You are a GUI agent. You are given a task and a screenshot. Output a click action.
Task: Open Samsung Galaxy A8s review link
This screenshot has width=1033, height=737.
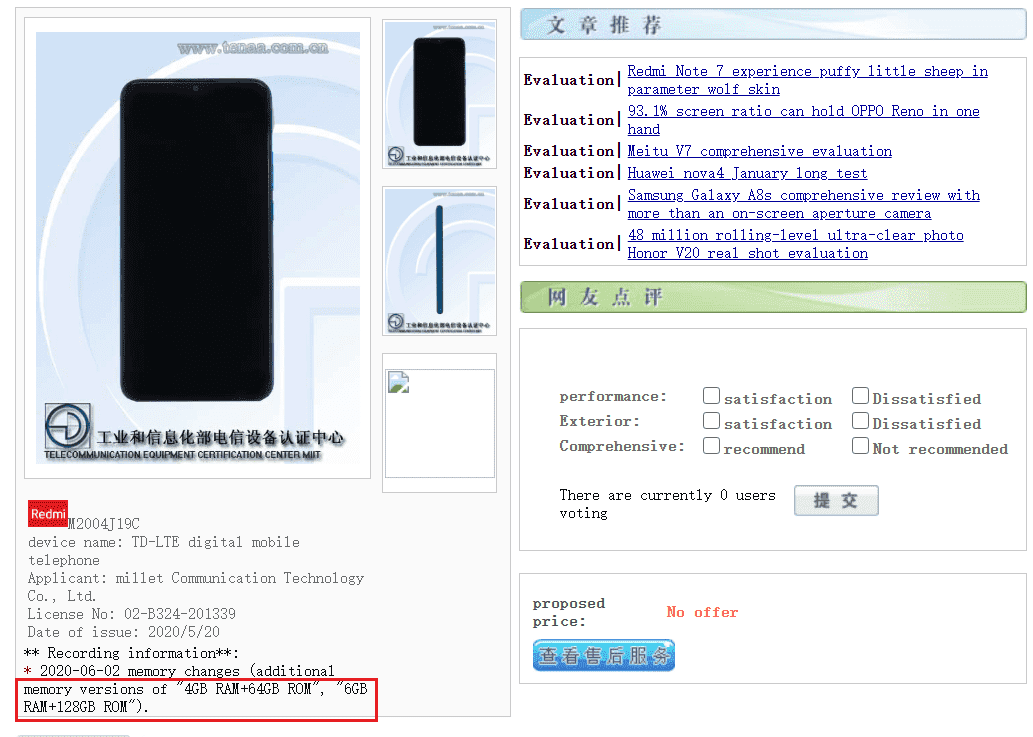tap(803, 204)
